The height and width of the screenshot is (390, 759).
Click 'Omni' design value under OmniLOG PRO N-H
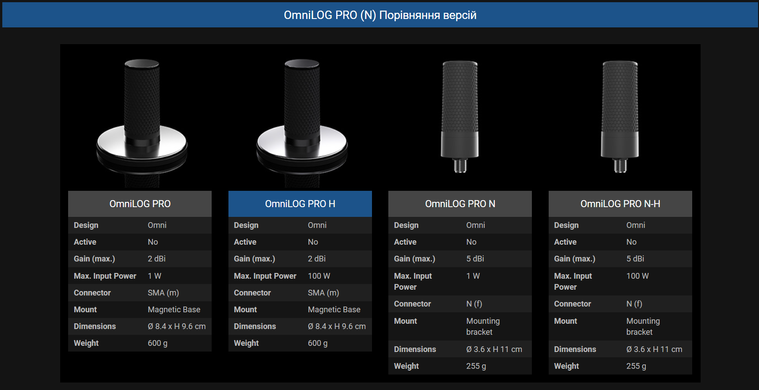(636, 225)
